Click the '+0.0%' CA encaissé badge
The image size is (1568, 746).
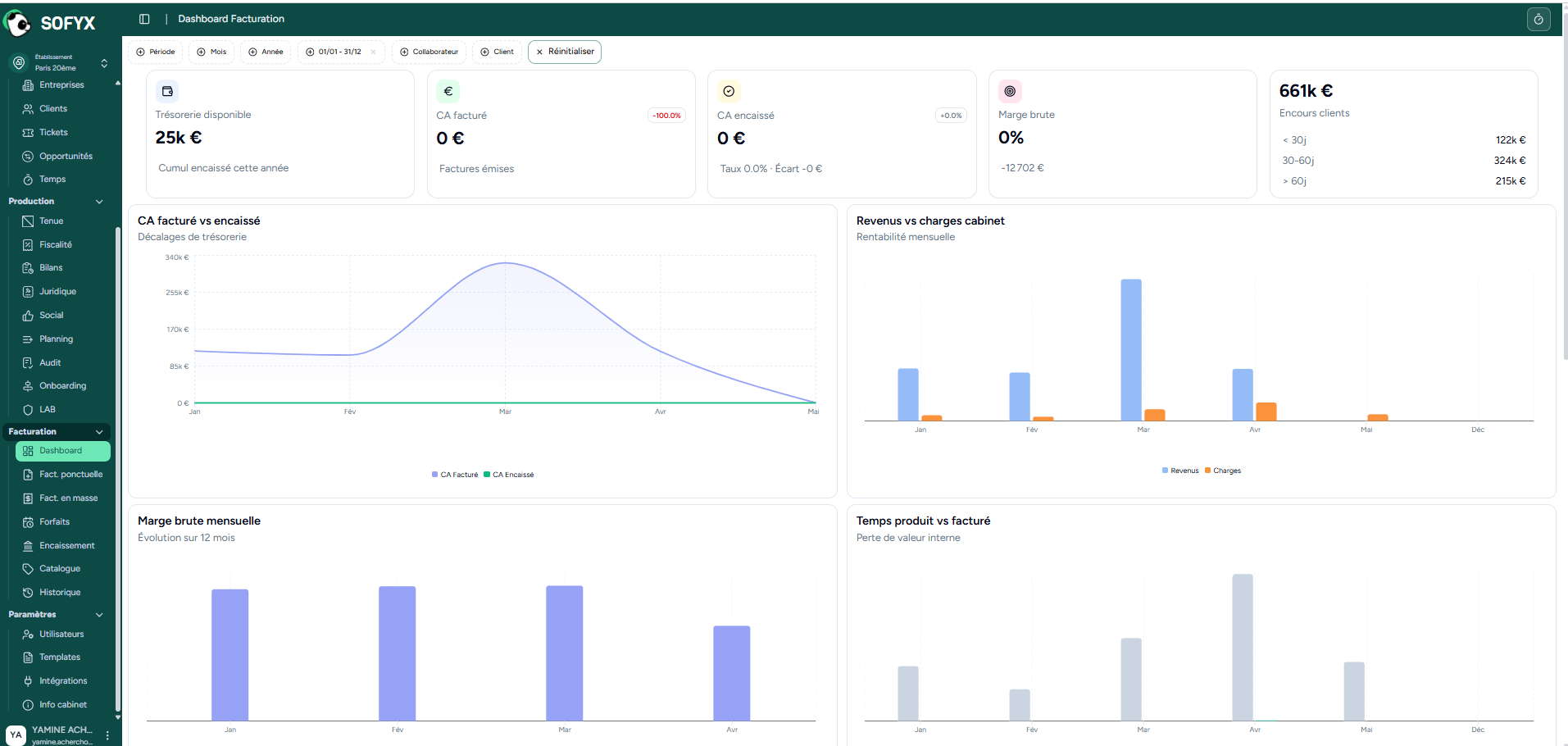point(951,116)
